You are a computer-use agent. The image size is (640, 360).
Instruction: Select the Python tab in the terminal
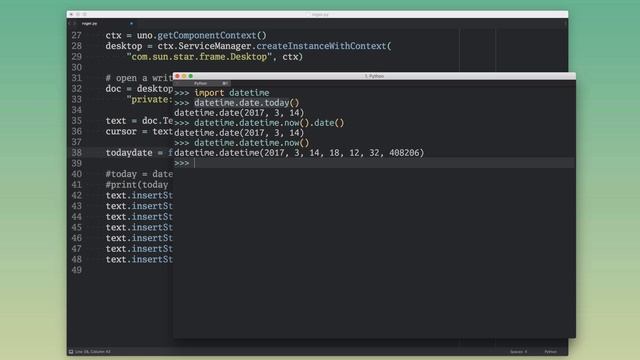click(202, 83)
